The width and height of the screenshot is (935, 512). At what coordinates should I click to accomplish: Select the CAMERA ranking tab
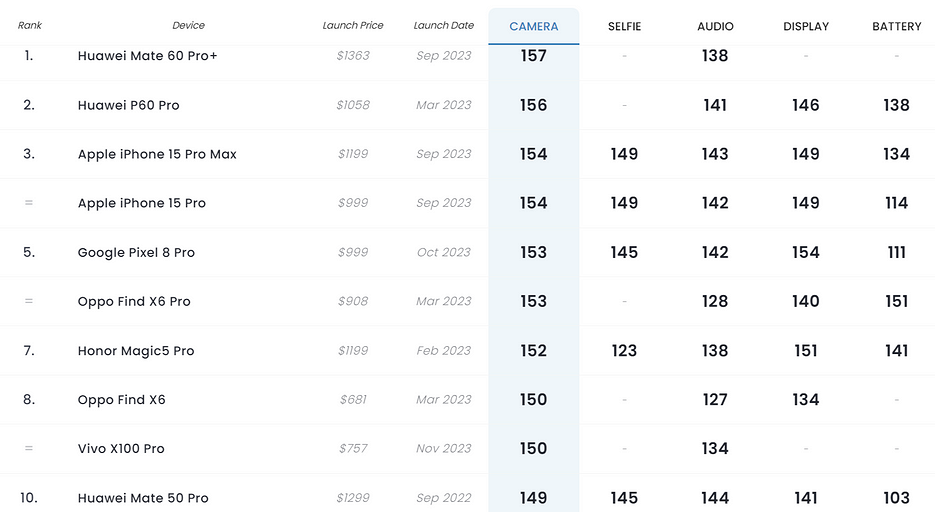(x=533, y=26)
